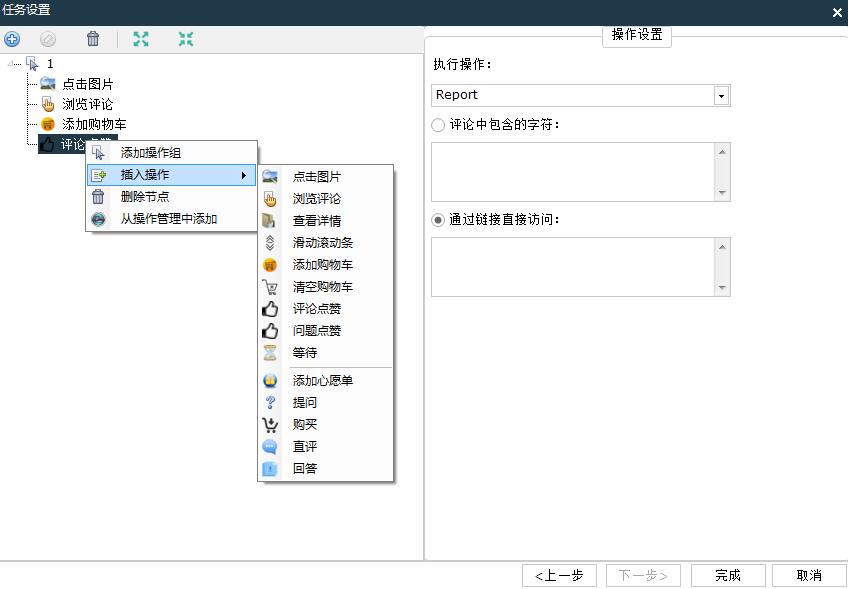The width and height of the screenshot is (848, 589).
Task: Click the hourglass 等待 icon in submenu
Action: 270,353
